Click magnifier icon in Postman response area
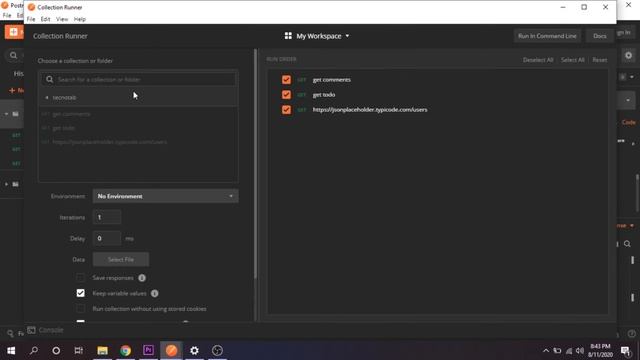 627,244
